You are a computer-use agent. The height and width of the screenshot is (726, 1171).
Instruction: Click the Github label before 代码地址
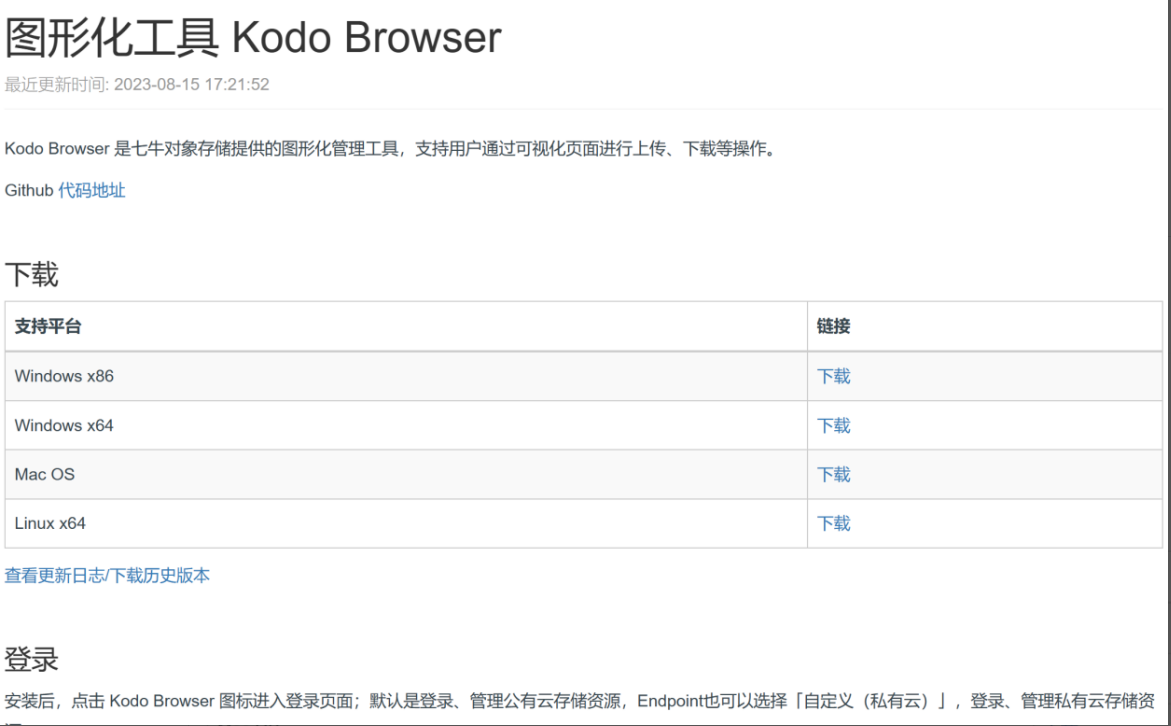(x=29, y=190)
